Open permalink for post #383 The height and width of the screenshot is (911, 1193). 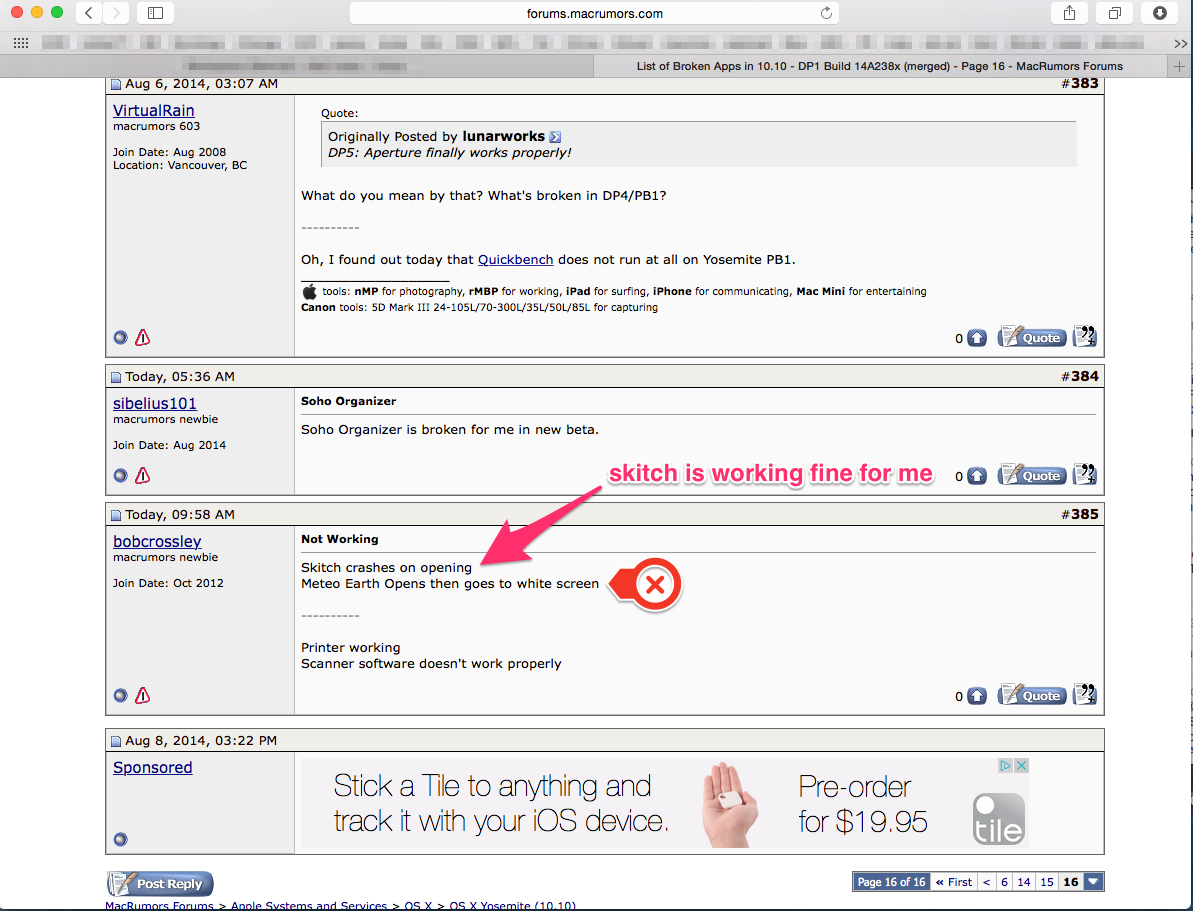[x=1085, y=83]
